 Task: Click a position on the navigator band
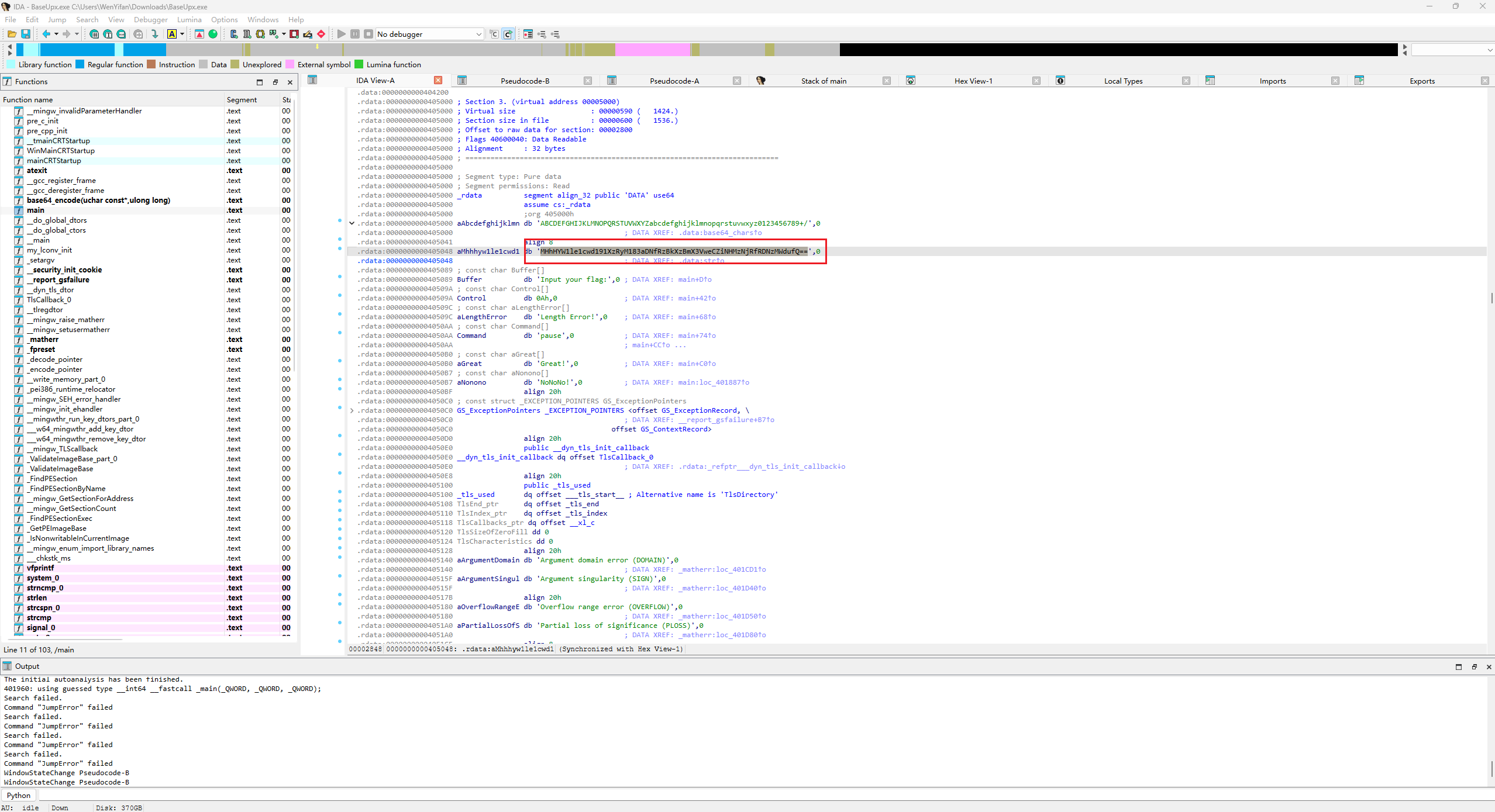click(643, 50)
